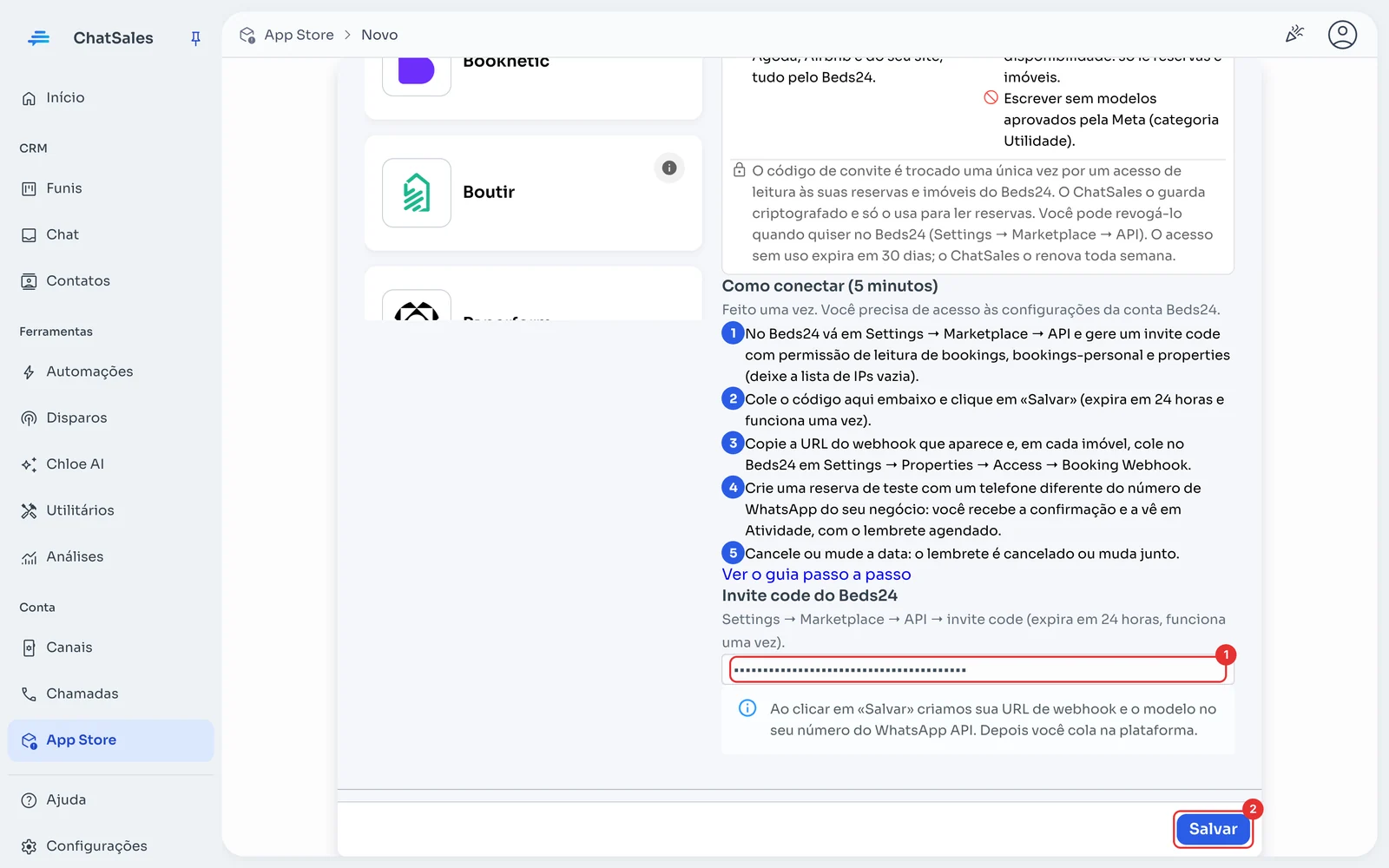Viewport: 1389px width, 868px height.
Task: Open Análises in the sidebar
Action: coord(110,556)
